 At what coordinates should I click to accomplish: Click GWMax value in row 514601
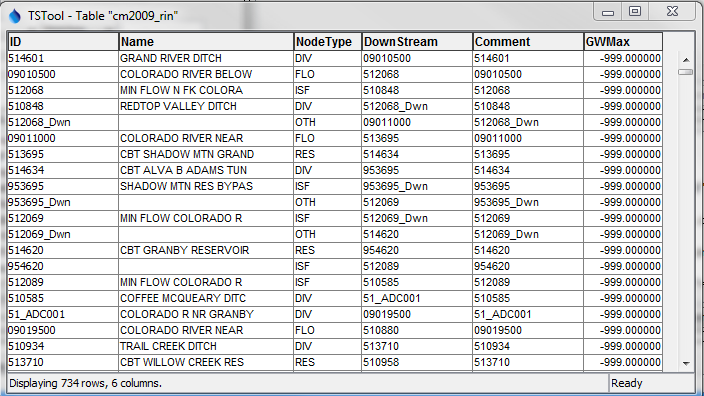(x=623, y=58)
